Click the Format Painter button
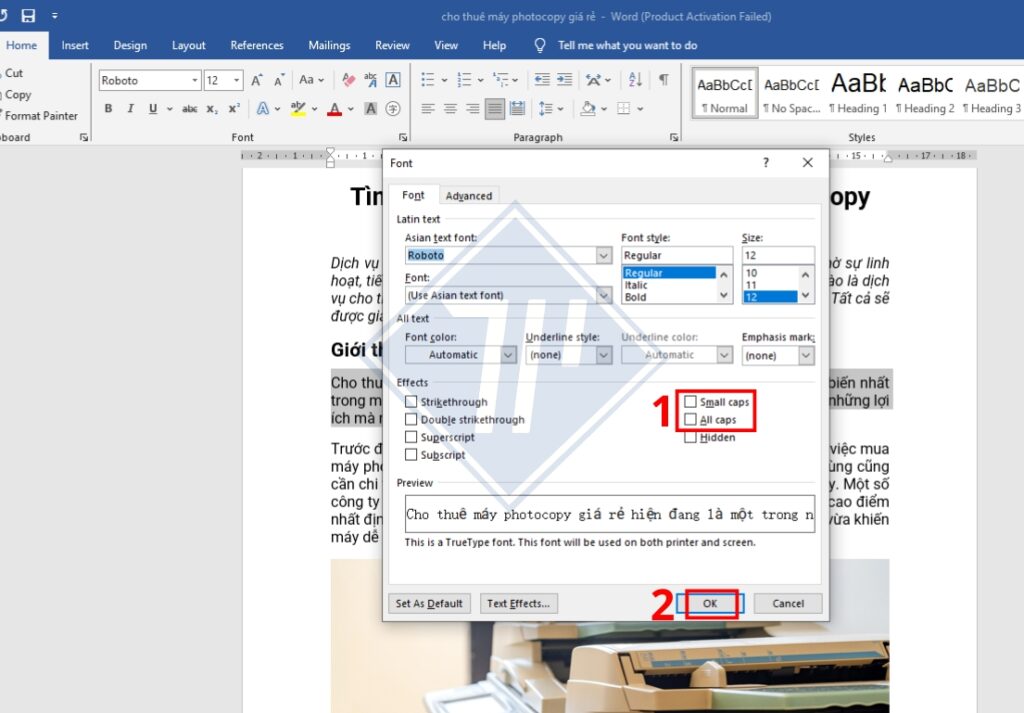Image resolution: width=1024 pixels, height=713 pixels. click(38, 116)
